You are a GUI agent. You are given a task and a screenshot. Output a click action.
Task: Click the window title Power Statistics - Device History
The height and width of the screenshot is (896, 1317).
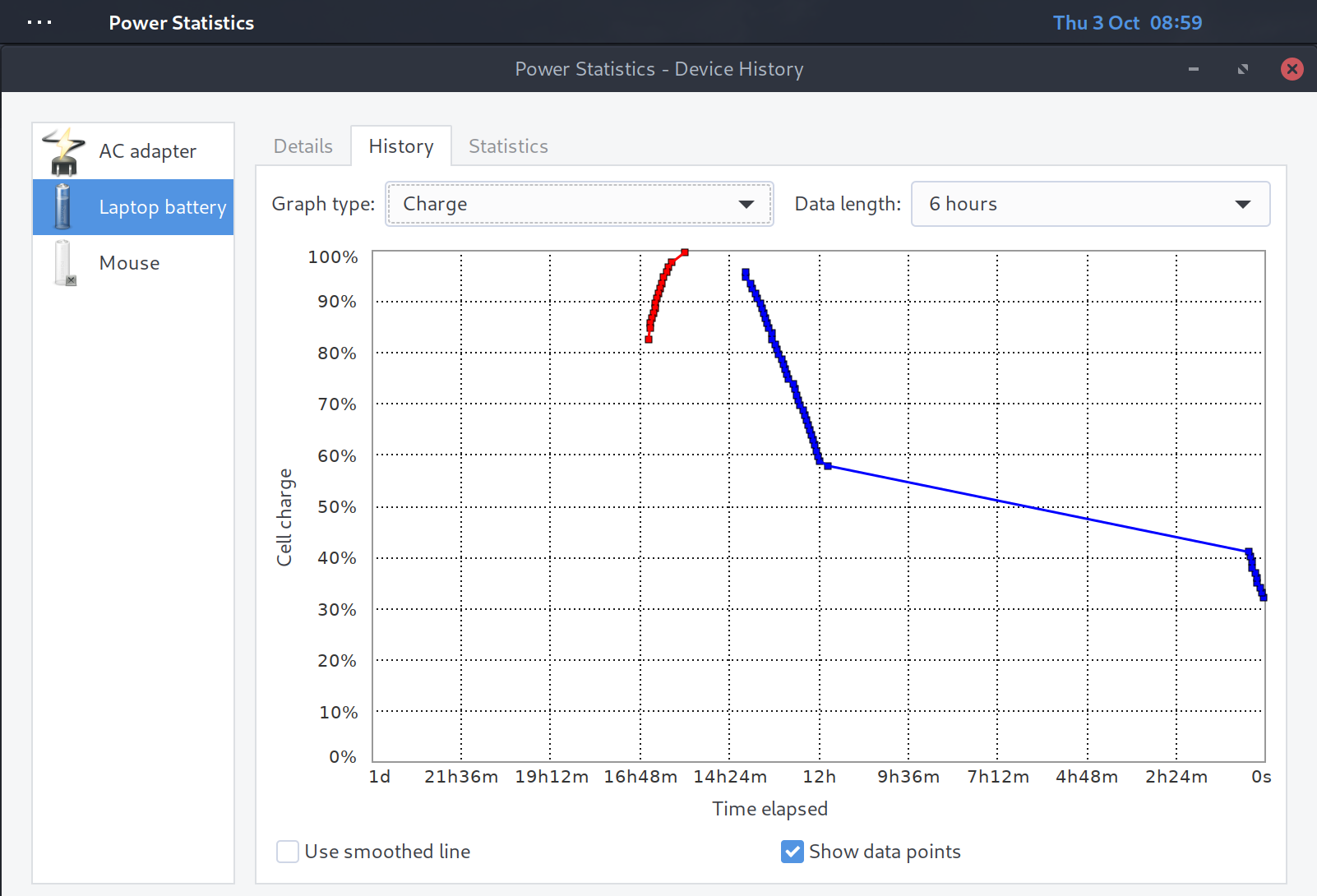tap(659, 69)
